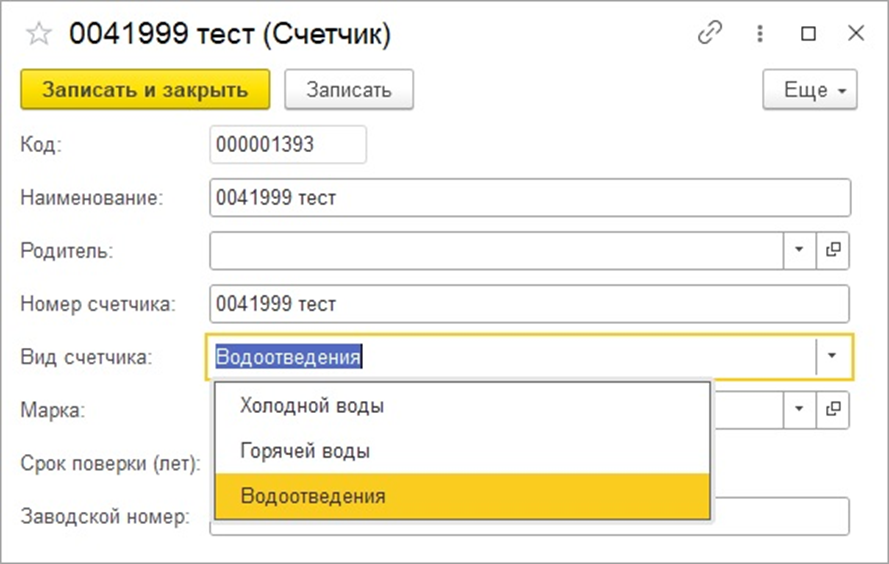
Task: Close the Счетчик form window
Action: 856,33
